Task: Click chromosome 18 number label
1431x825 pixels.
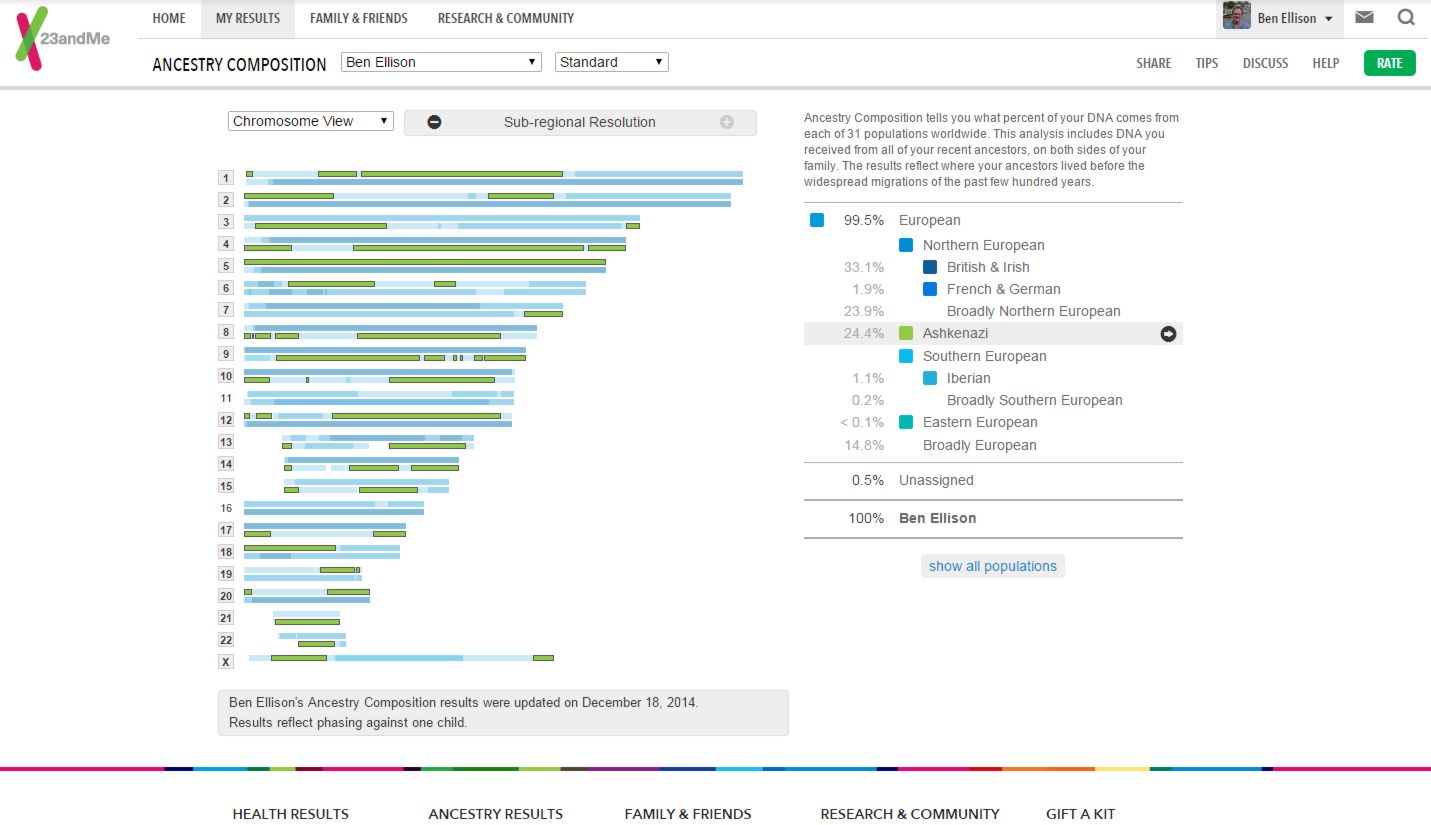Action: click(226, 552)
